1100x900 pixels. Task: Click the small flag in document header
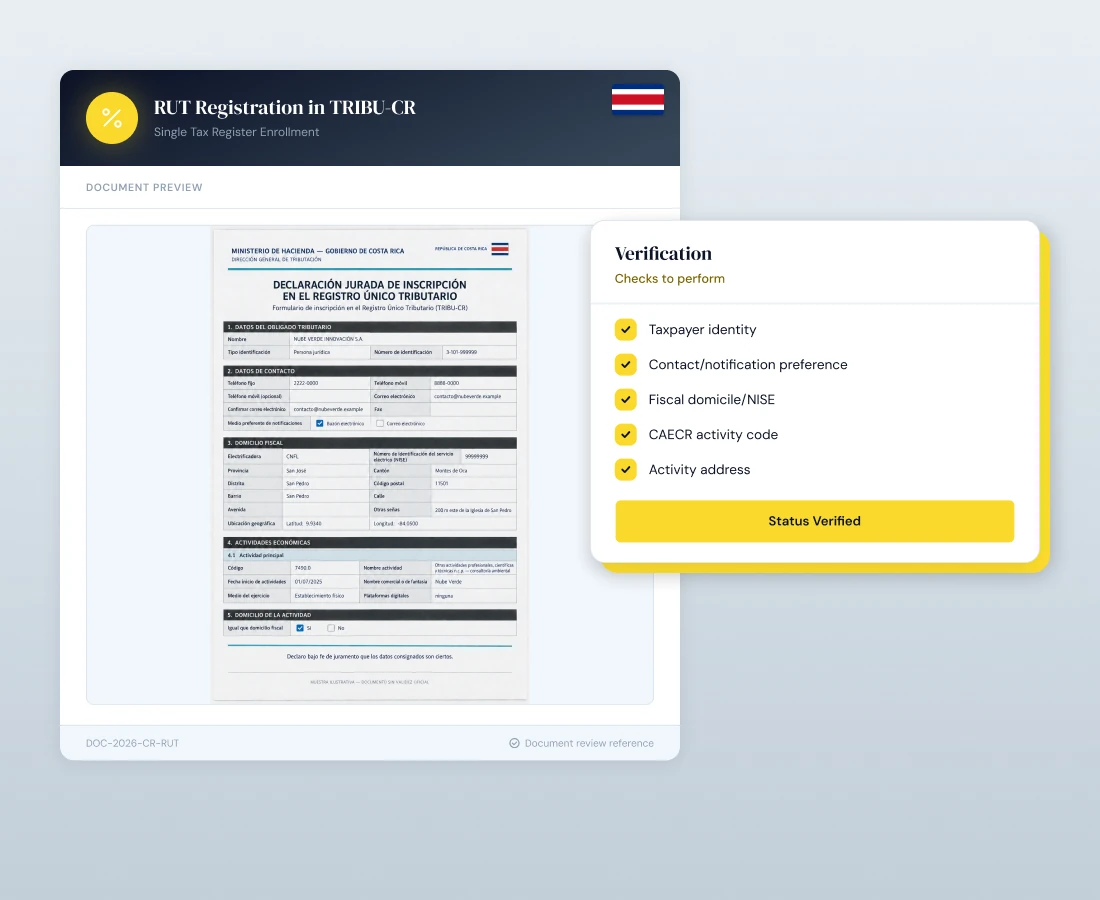[x=500, y=248]
